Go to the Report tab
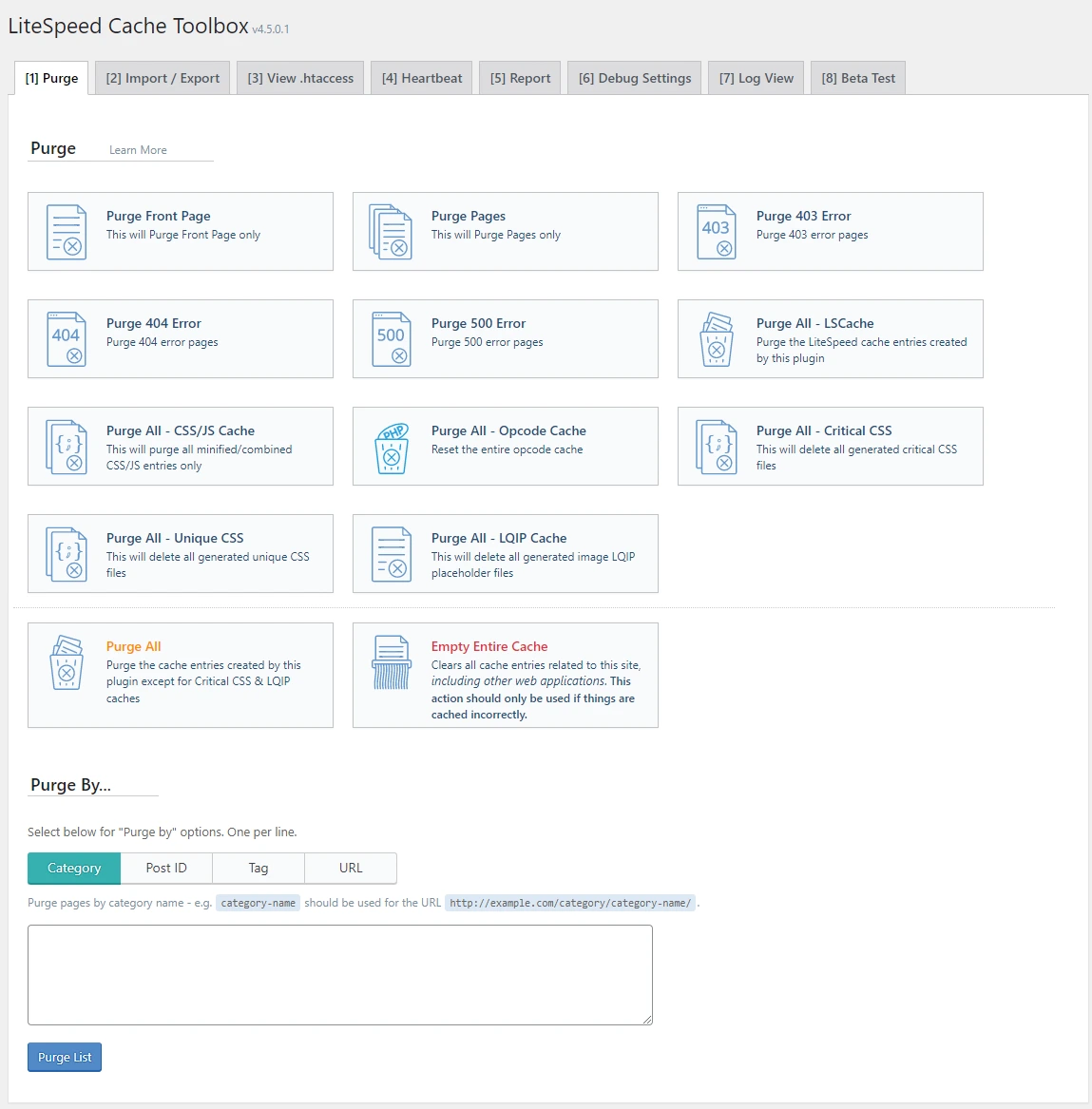Image resolution: width=1092 pixels, height=1109 pixels. point(520,78)
